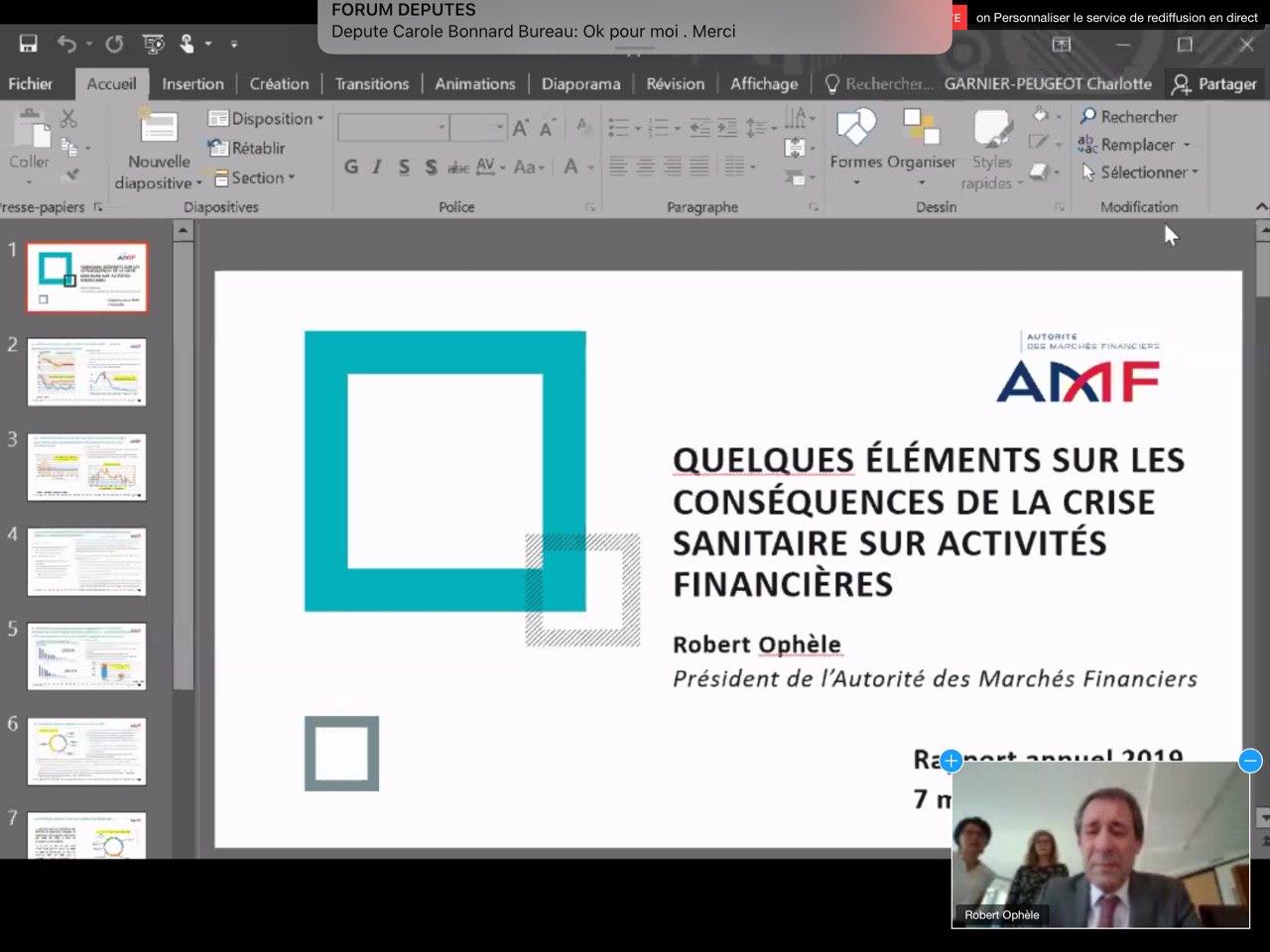Decrease font size with smaller A
1270x952 pixels.
pyautogui.click(x=548, y=128)
